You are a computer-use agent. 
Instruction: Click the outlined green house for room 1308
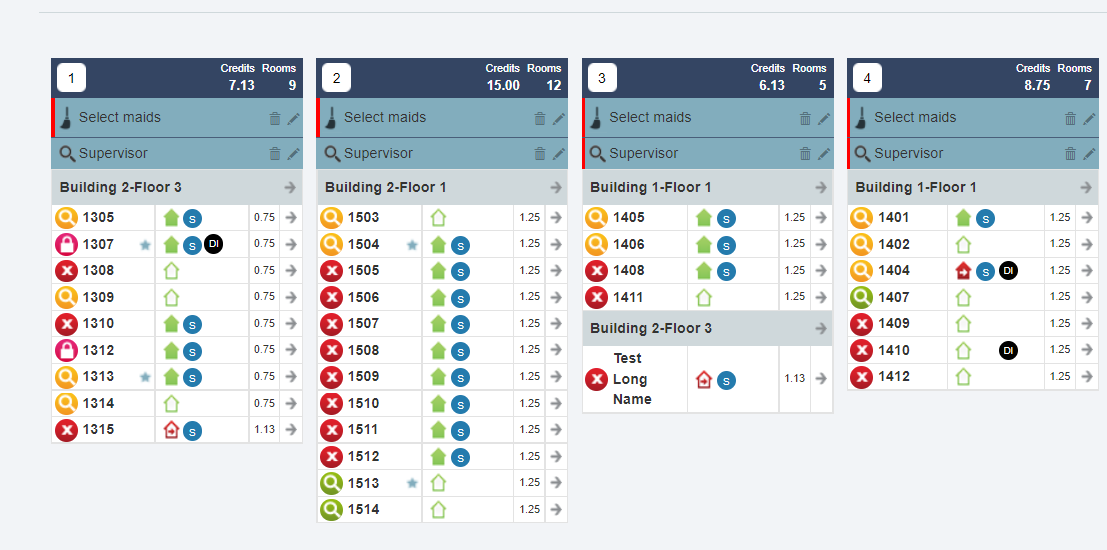(171, 270)
